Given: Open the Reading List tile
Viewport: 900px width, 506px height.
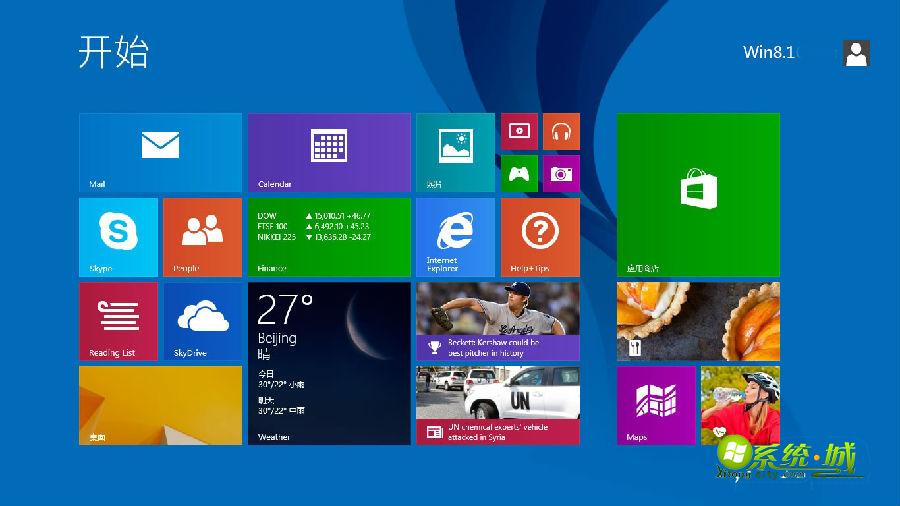Looking at the screenshot, I should [x=118, y=321].
